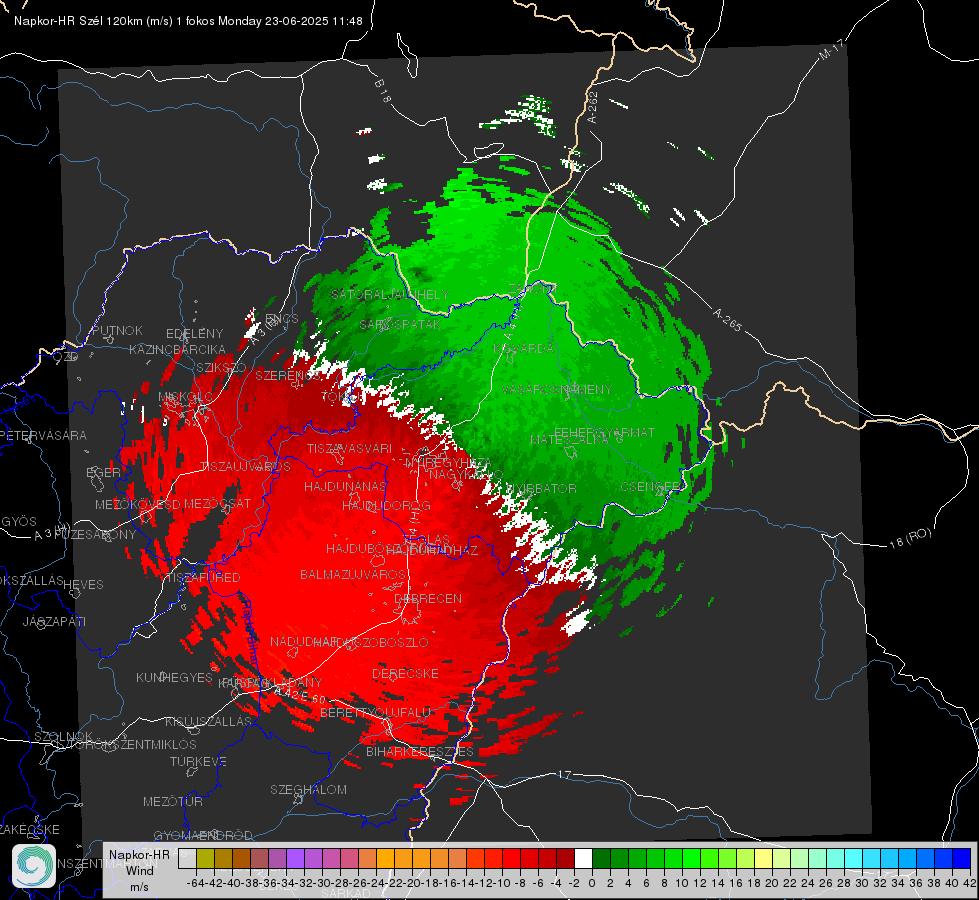Viewport: 979px width, 900px height.
Task: Click the MEZOCSAT label
Action: click(217, 503)
